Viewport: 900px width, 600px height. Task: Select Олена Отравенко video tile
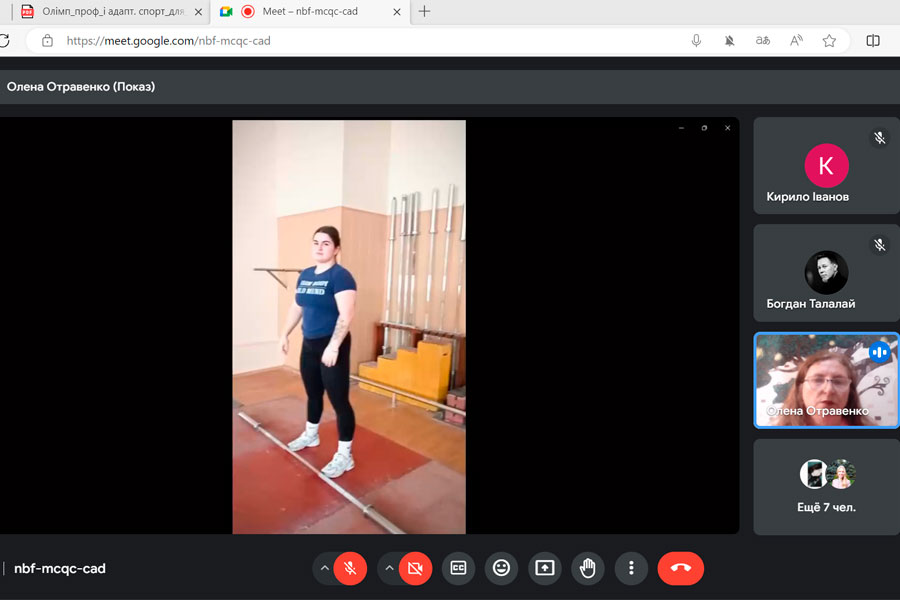(x=827, y=381)
